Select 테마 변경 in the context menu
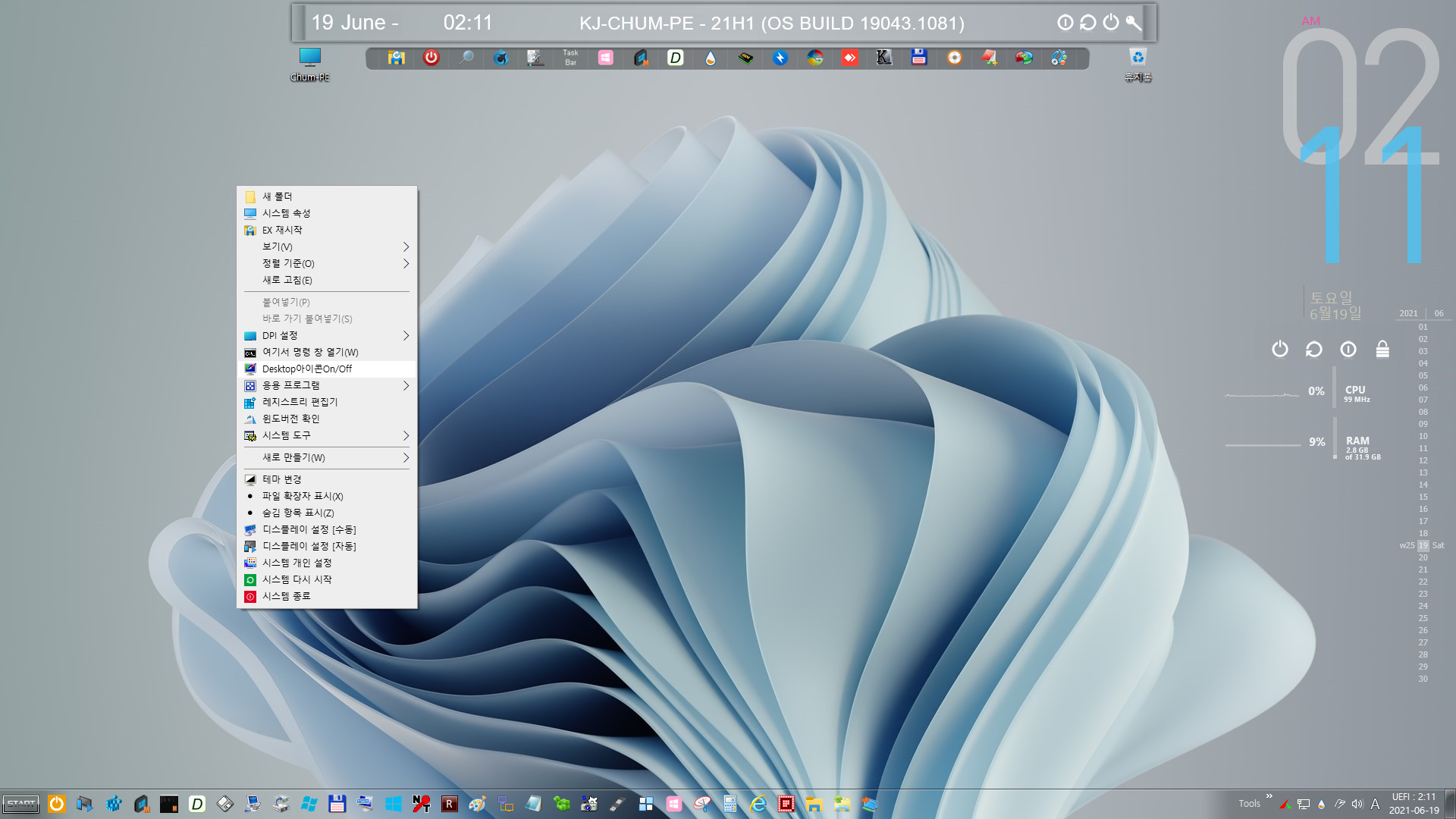The height and width of the screenshot is (819, 1456). pyautogui.click(x=327, y=479)
